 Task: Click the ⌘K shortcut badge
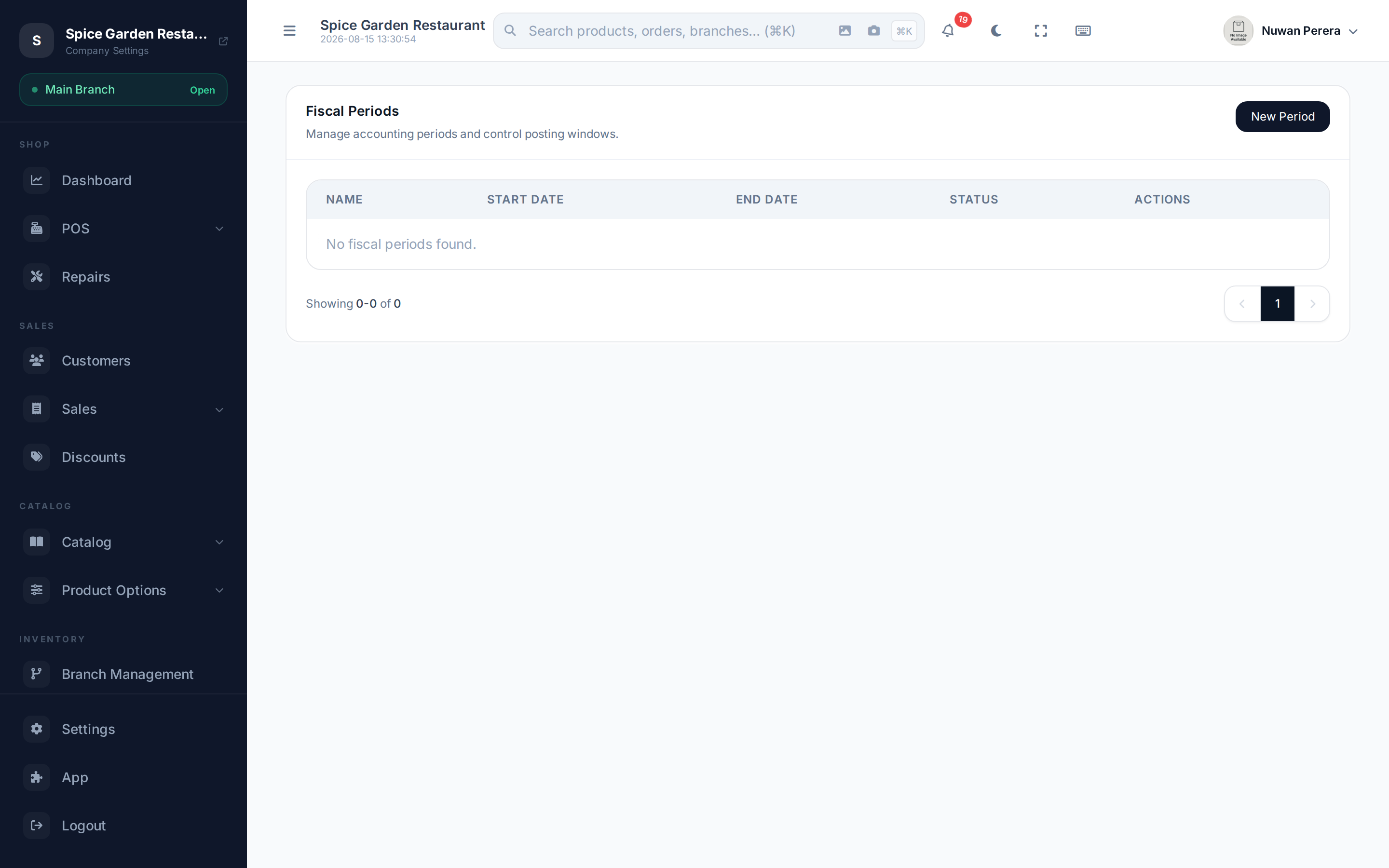(x=904, y=31)
